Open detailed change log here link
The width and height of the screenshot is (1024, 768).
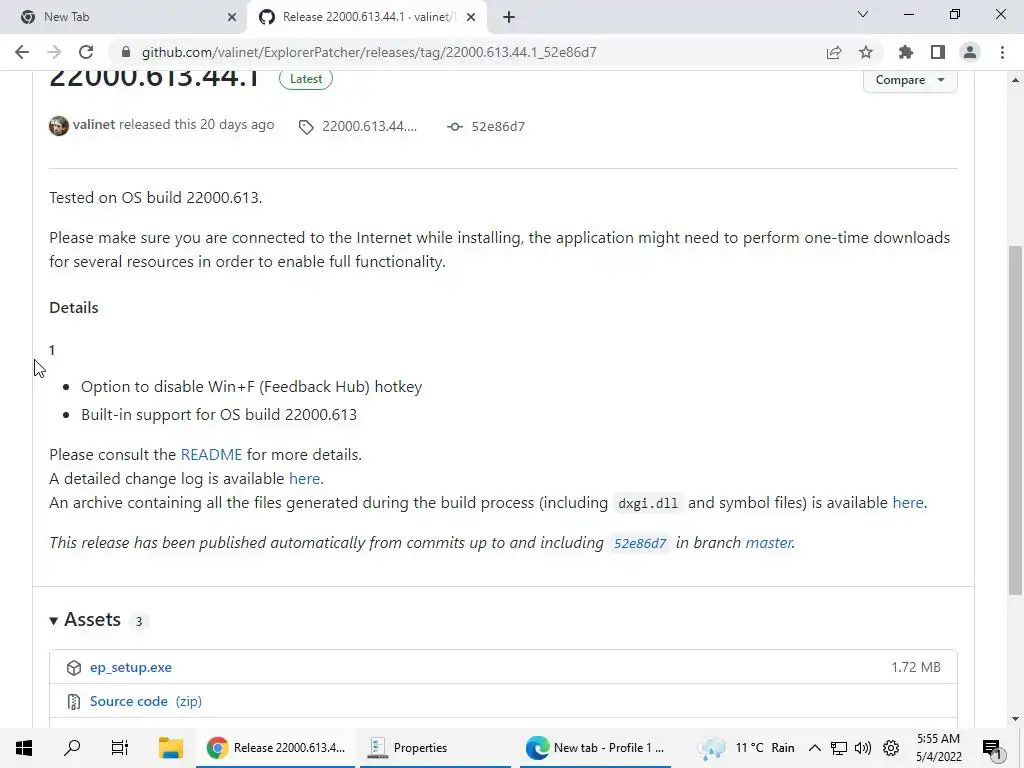[x=304, y=479]
